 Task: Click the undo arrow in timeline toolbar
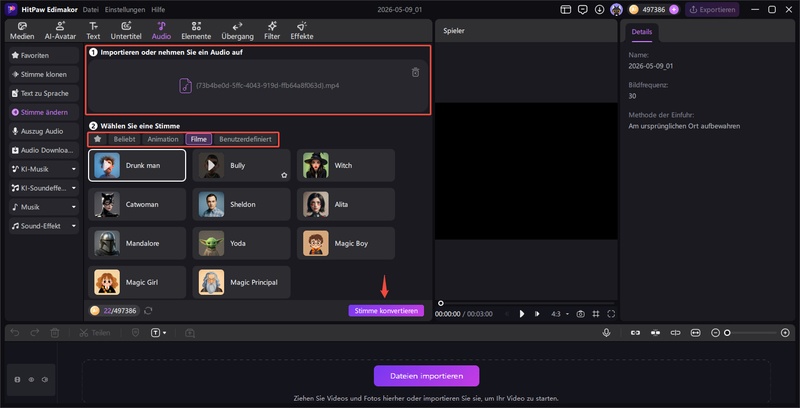pyautogui.click(x=15, y=333)
